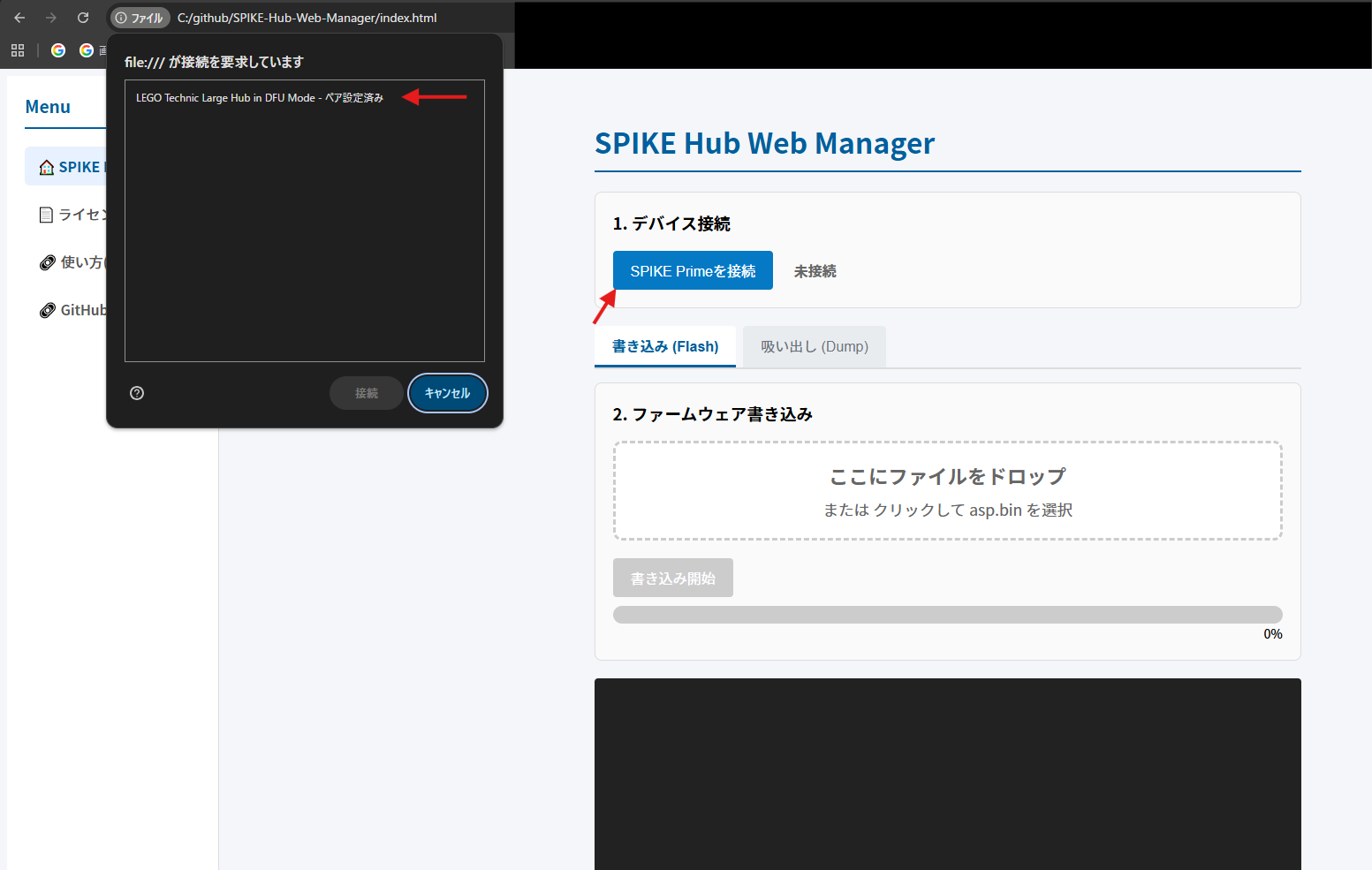
Task: Click the disabled 接続 button in dialog
Action: (367, 393)
